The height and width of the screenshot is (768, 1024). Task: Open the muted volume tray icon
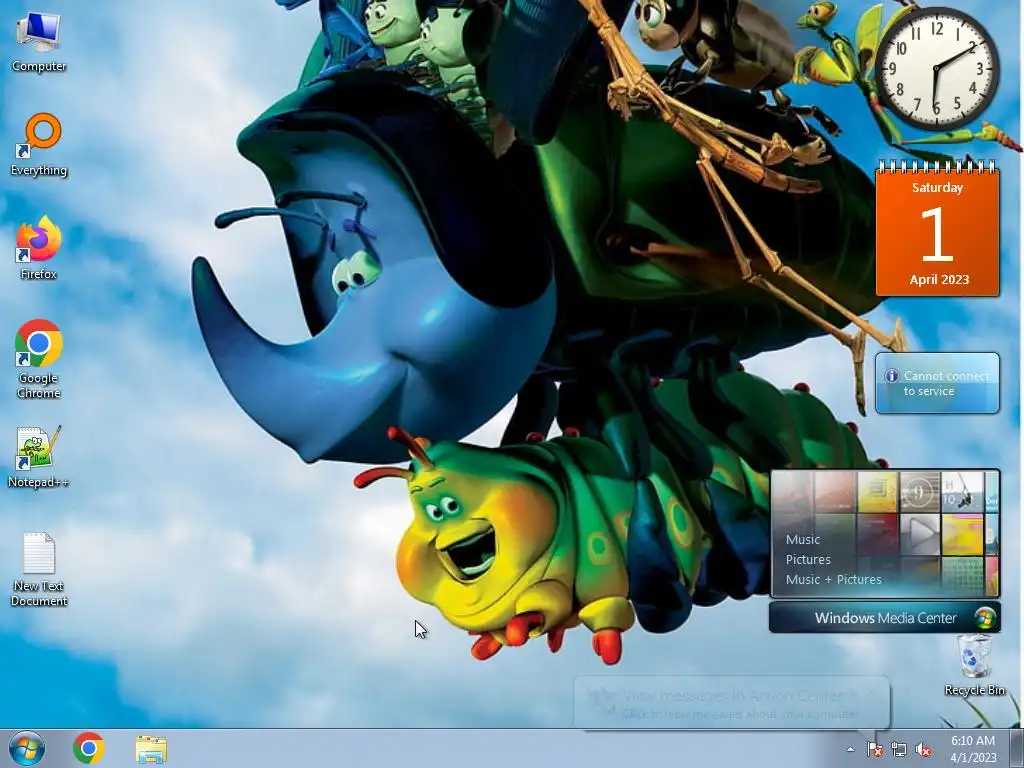pyautogui.click(x=923, y=749)
